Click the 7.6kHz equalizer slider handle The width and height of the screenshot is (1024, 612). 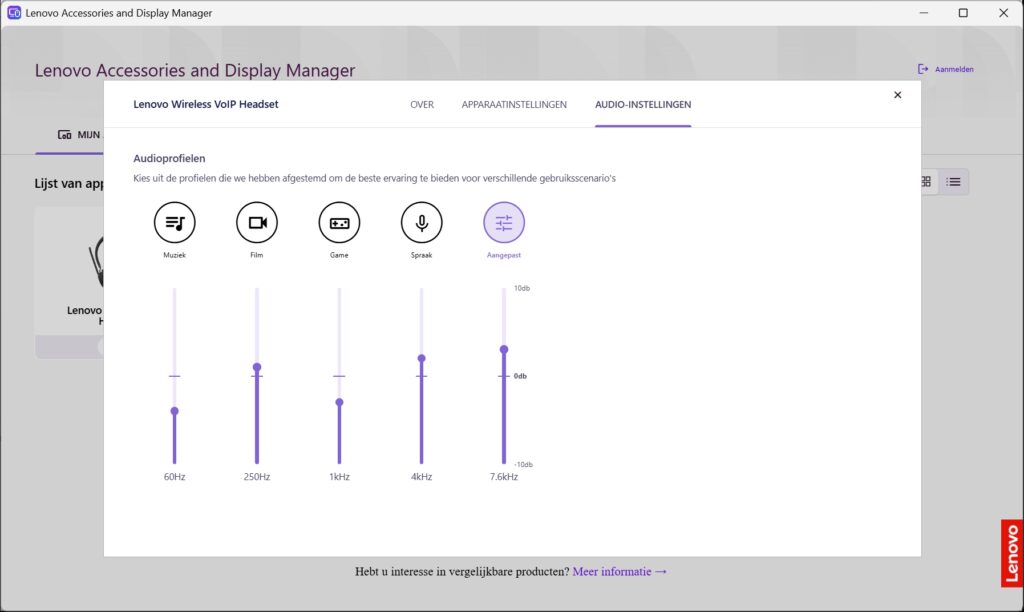(504, 349)
